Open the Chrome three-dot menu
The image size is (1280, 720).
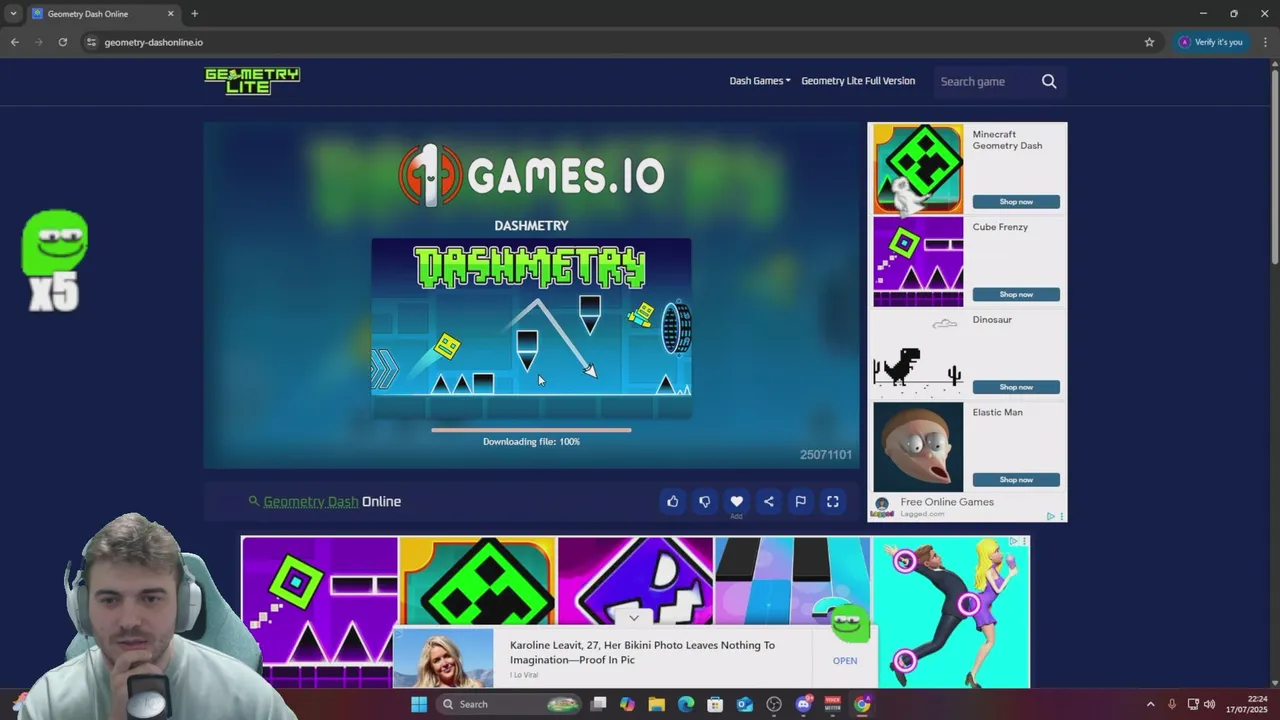click(x=1265, y=42)
